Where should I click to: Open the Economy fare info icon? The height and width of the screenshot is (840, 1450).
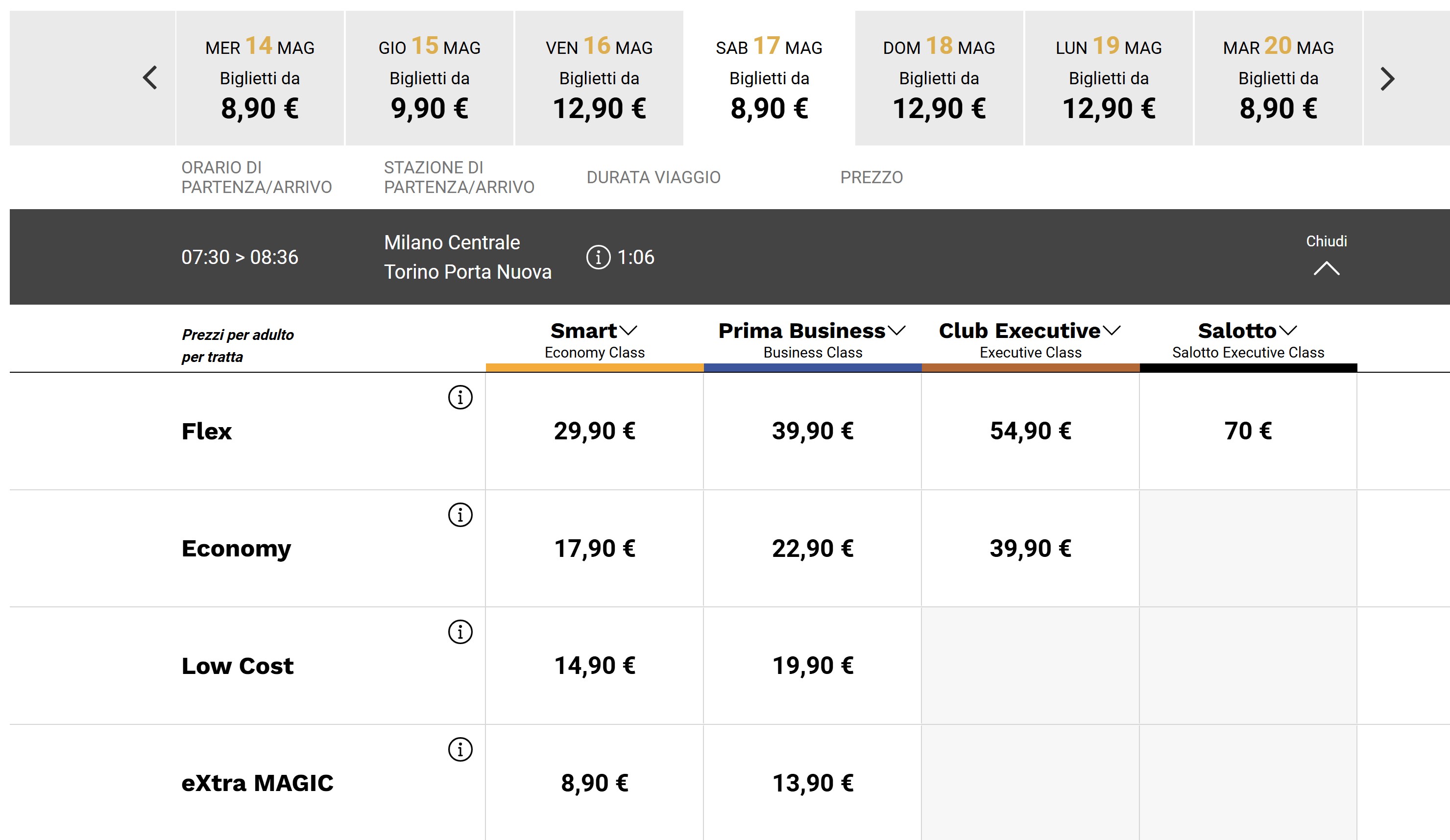click(x=460, y=514)
